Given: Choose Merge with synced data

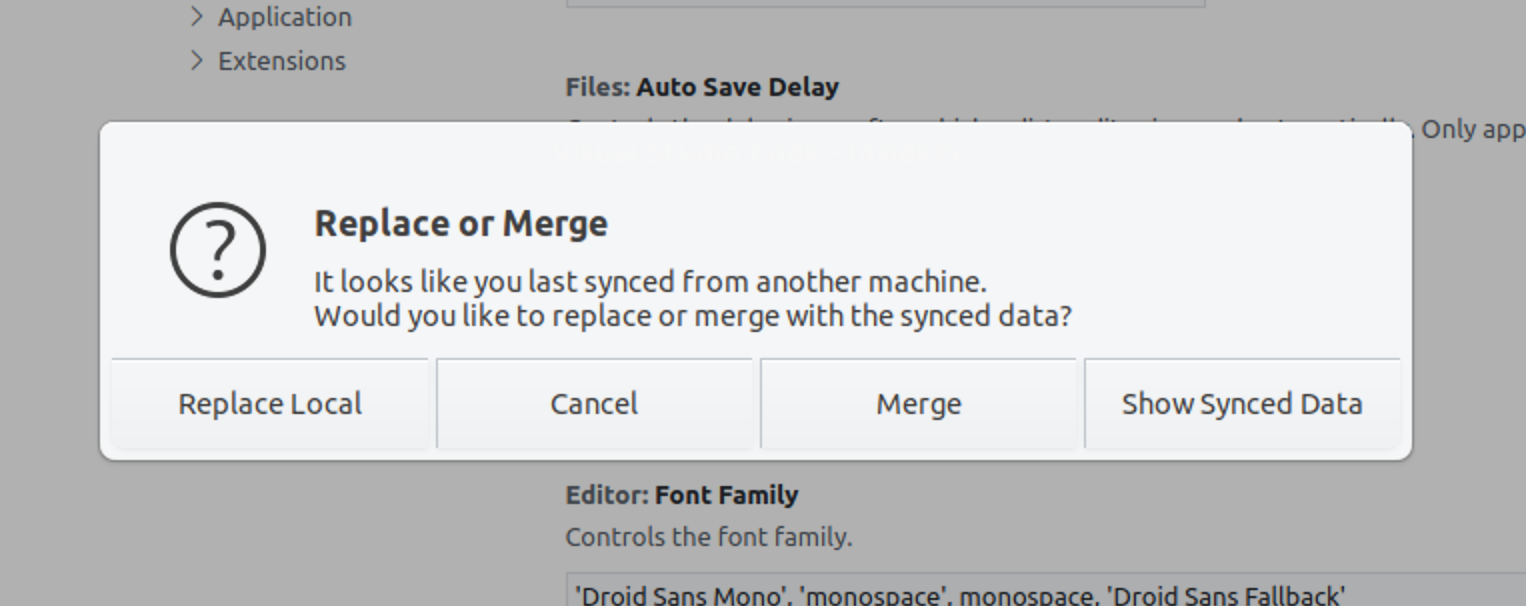Looking at the screenshot, I should click(x=918, y=404).
